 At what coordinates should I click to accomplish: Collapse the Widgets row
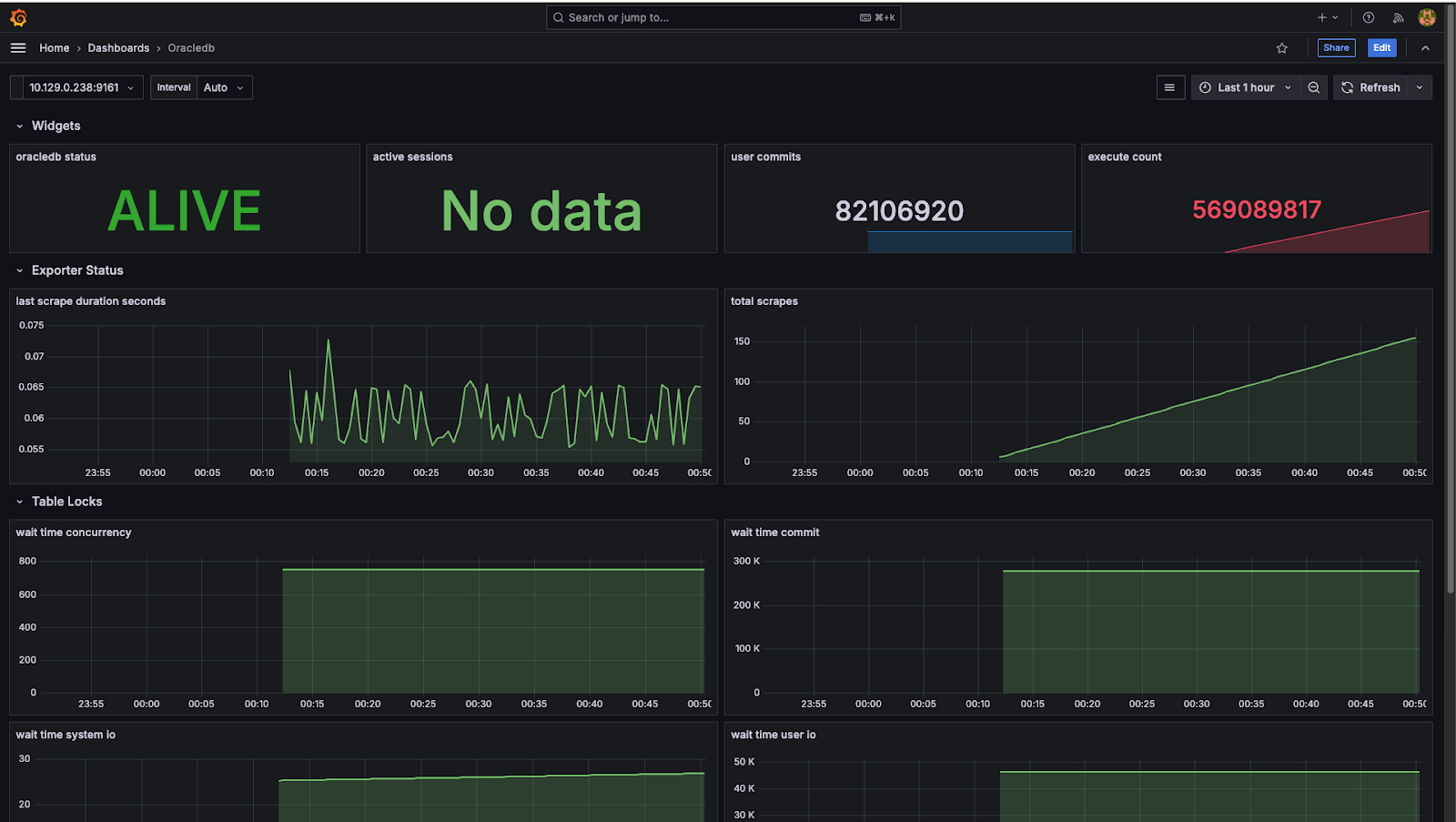coord(19,127)
